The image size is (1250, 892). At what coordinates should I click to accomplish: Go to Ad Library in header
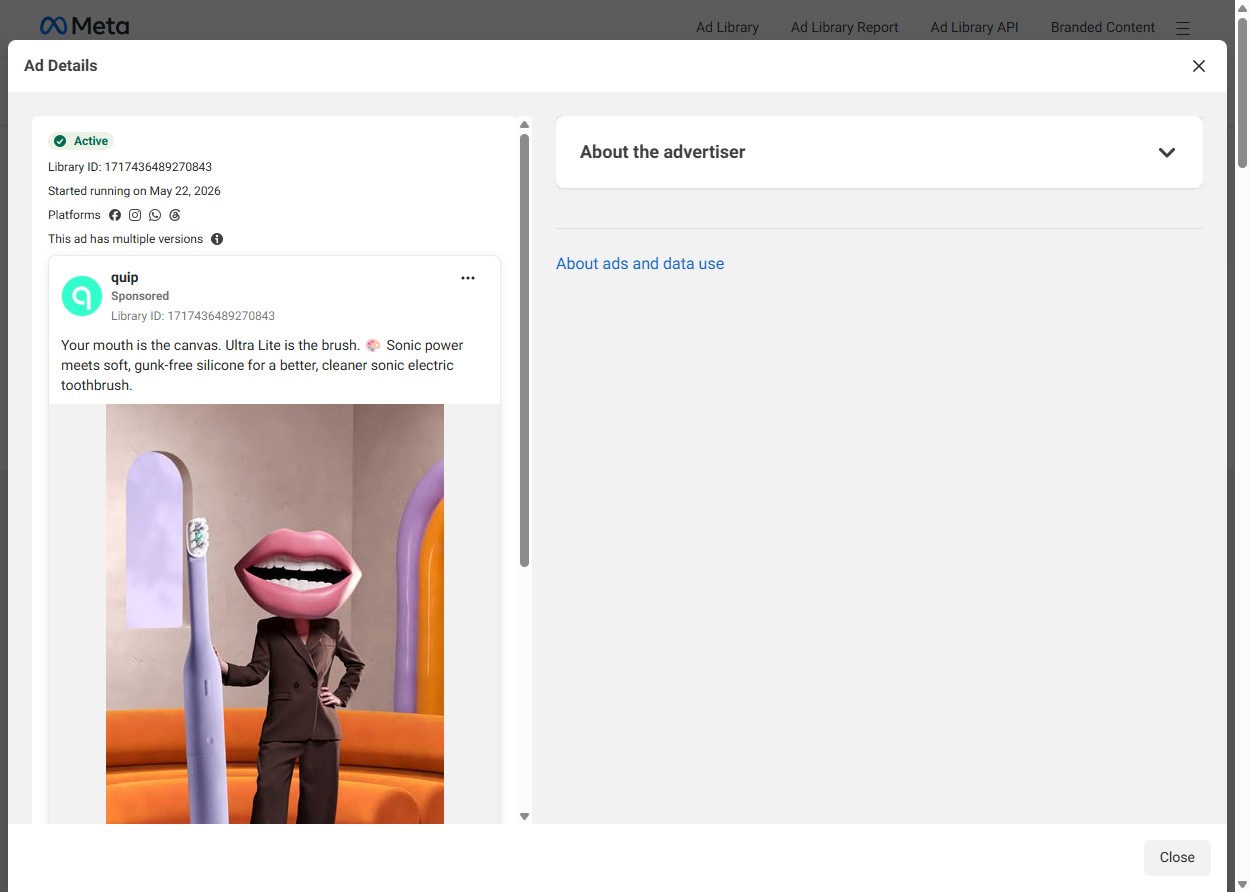click(x=727, y=27)
